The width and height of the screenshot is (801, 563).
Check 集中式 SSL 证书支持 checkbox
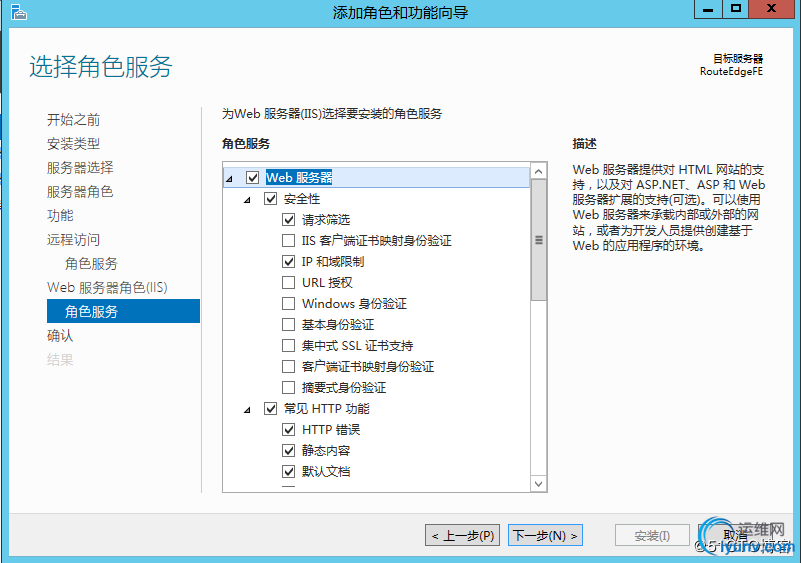pos(288,345)
